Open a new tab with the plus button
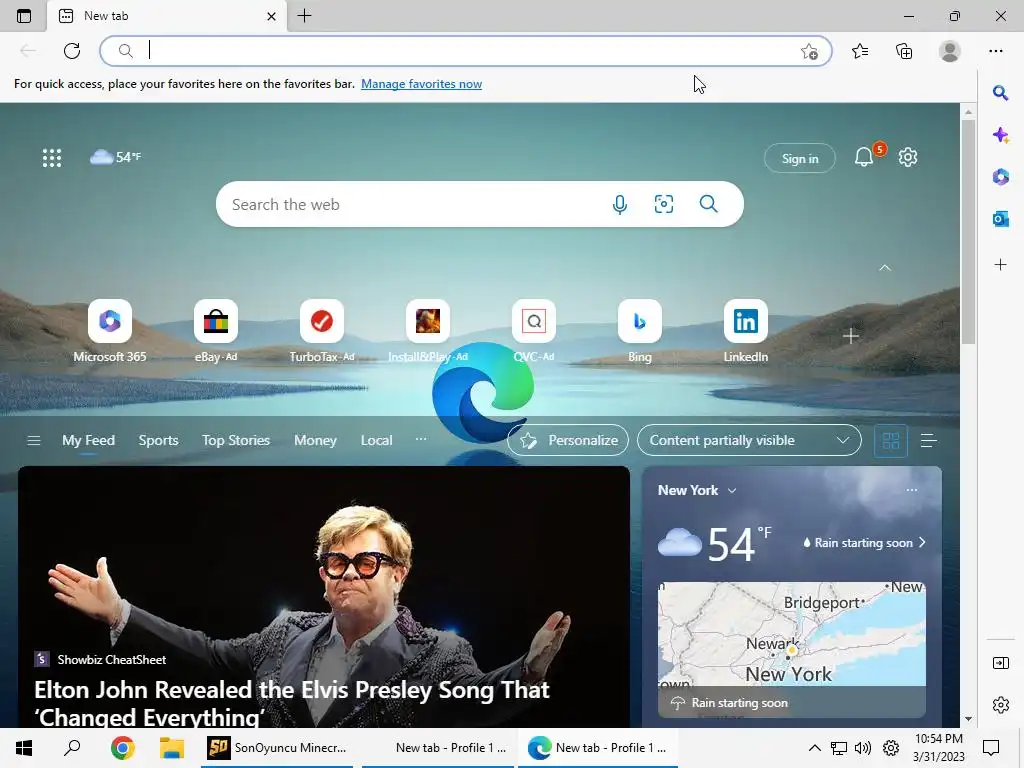1024x768 pixels. [304, 16]
